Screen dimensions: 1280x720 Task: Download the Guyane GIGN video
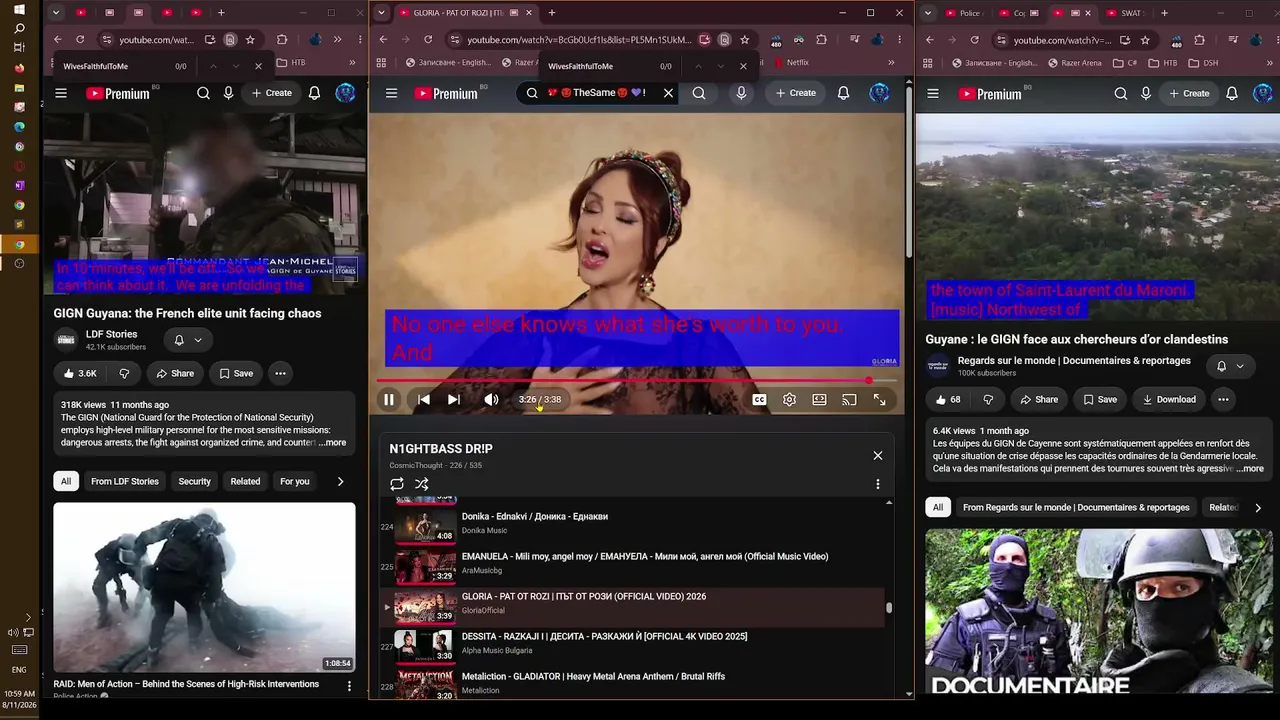click(1167, 399)
